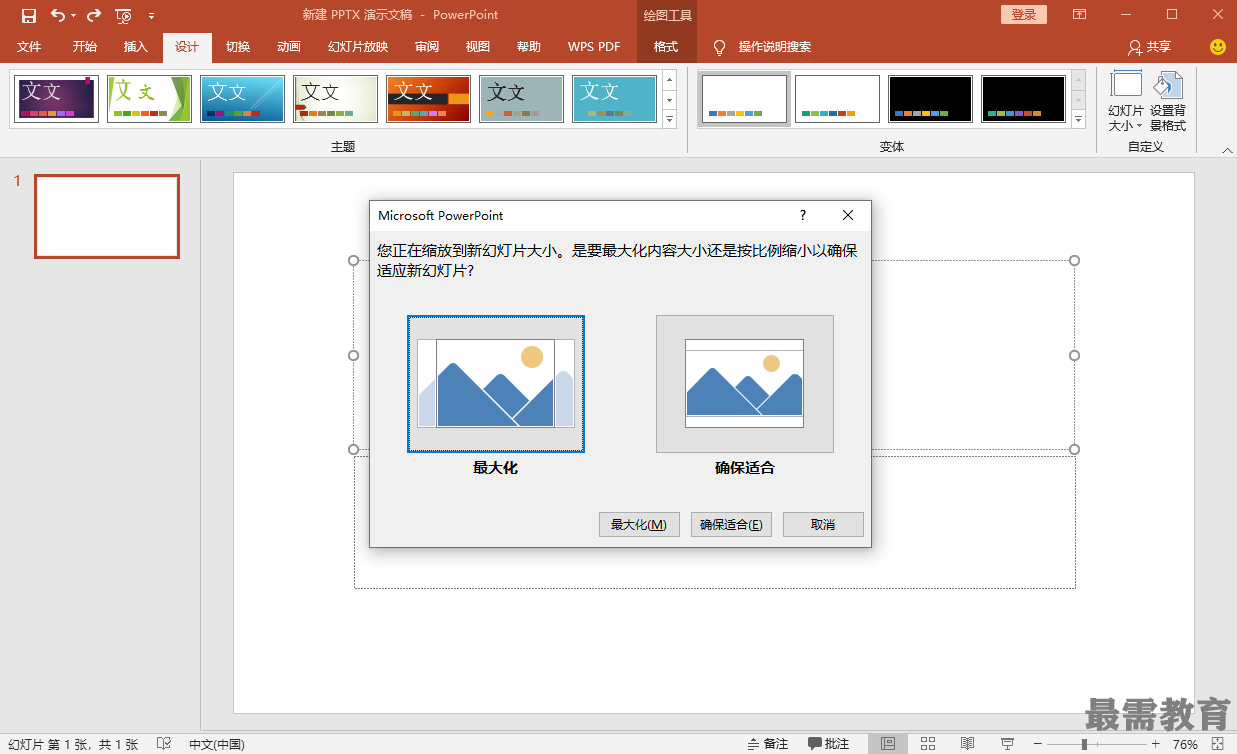
Task: Click the 确保适合(E) button
Action: click(731, 525)
